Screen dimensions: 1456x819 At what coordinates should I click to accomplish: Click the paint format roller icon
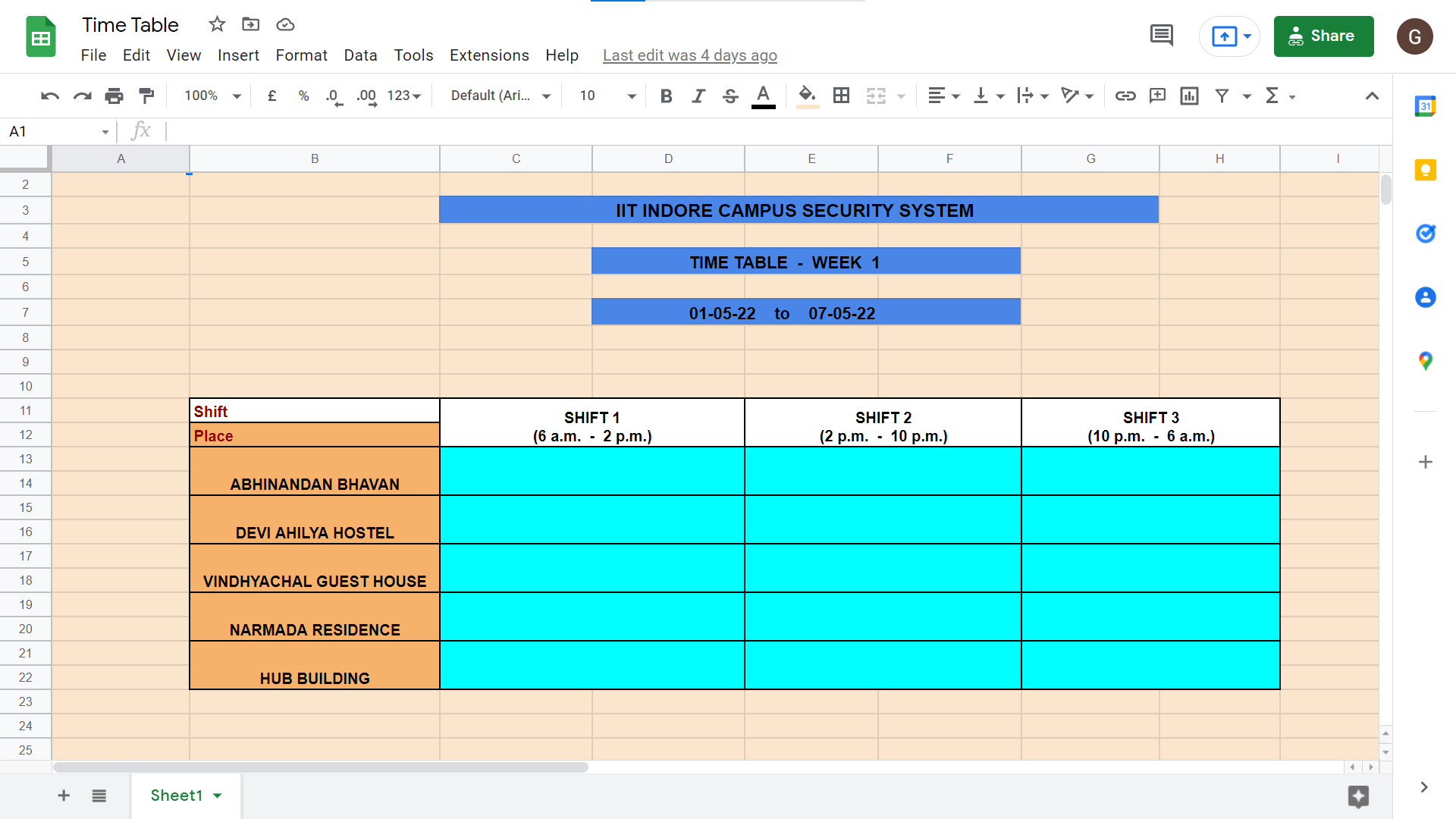point(146,96)
